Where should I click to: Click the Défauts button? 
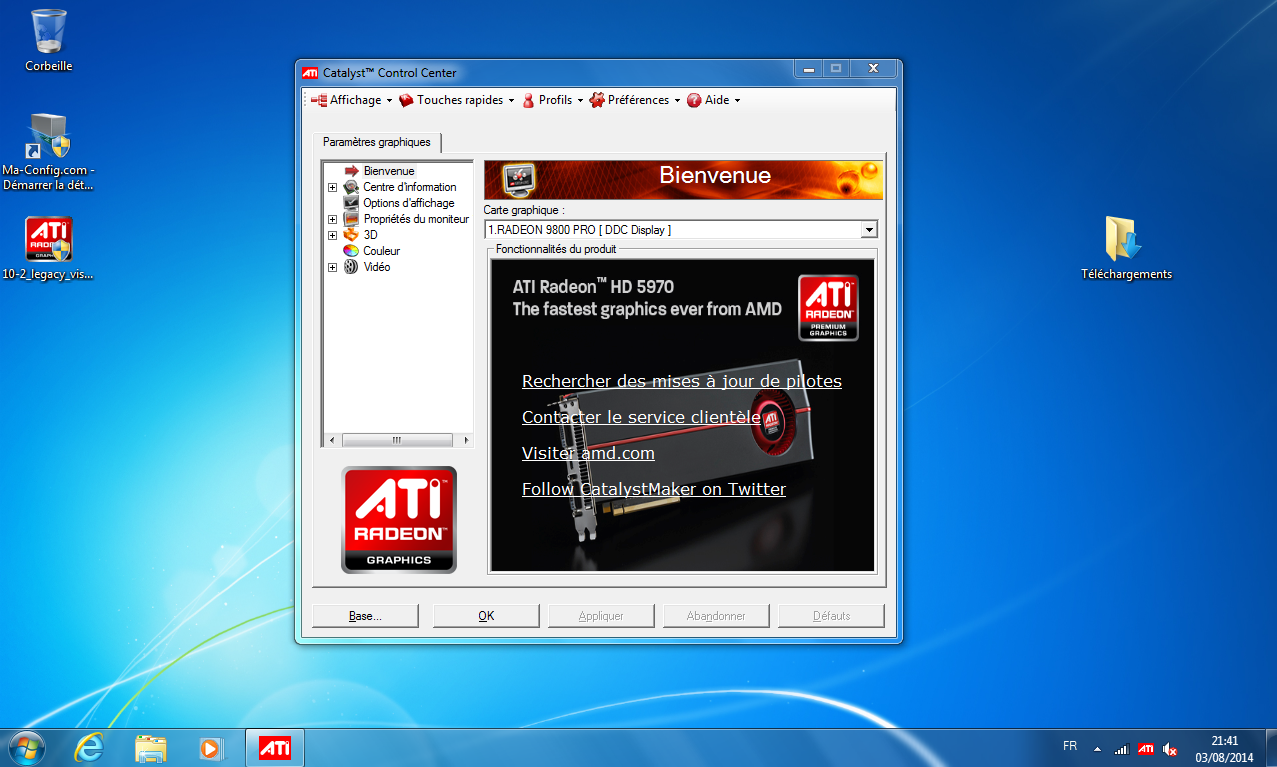[x=831, y=616]
